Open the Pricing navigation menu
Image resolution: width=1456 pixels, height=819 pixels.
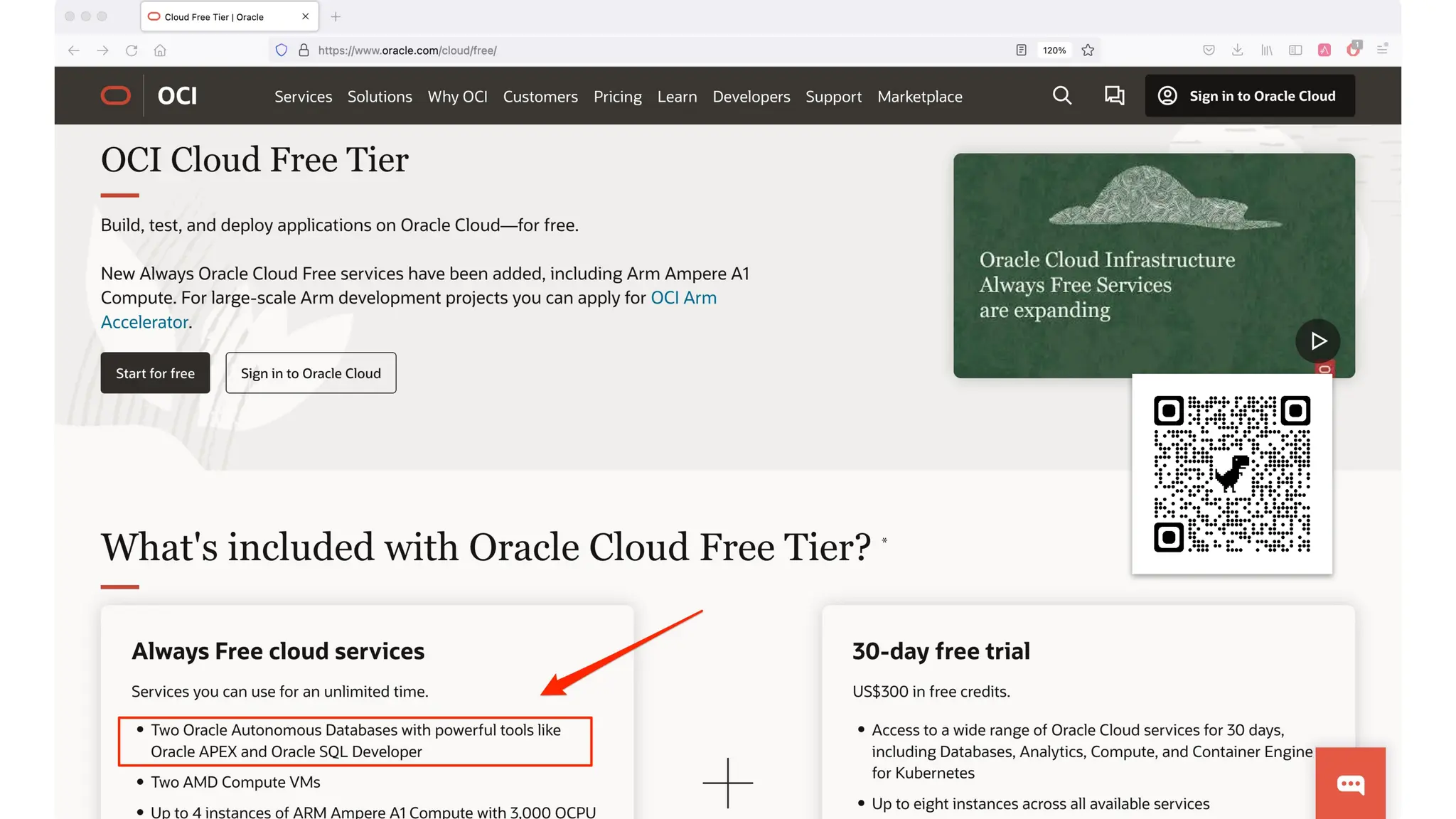click(617, 97)
